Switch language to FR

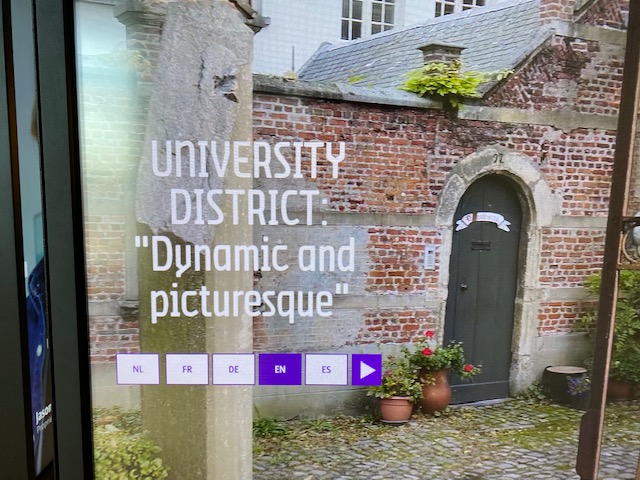pyautogui.click(x=187, y=369)
